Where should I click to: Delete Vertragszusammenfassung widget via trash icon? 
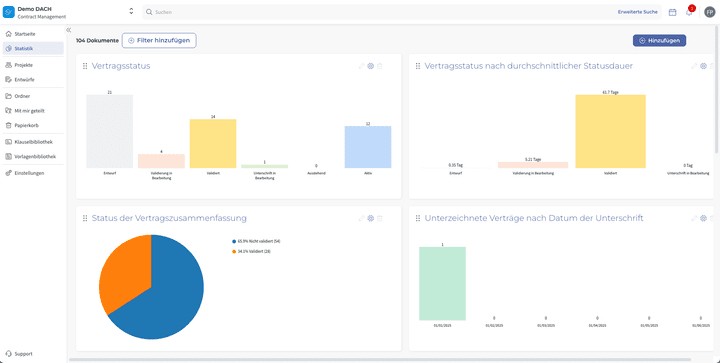pos(380,218)
